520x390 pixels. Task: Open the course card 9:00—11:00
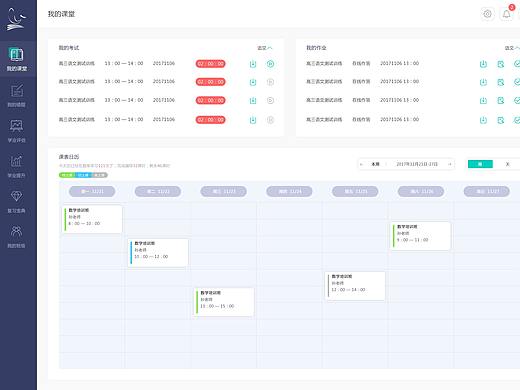click(421, 236)
